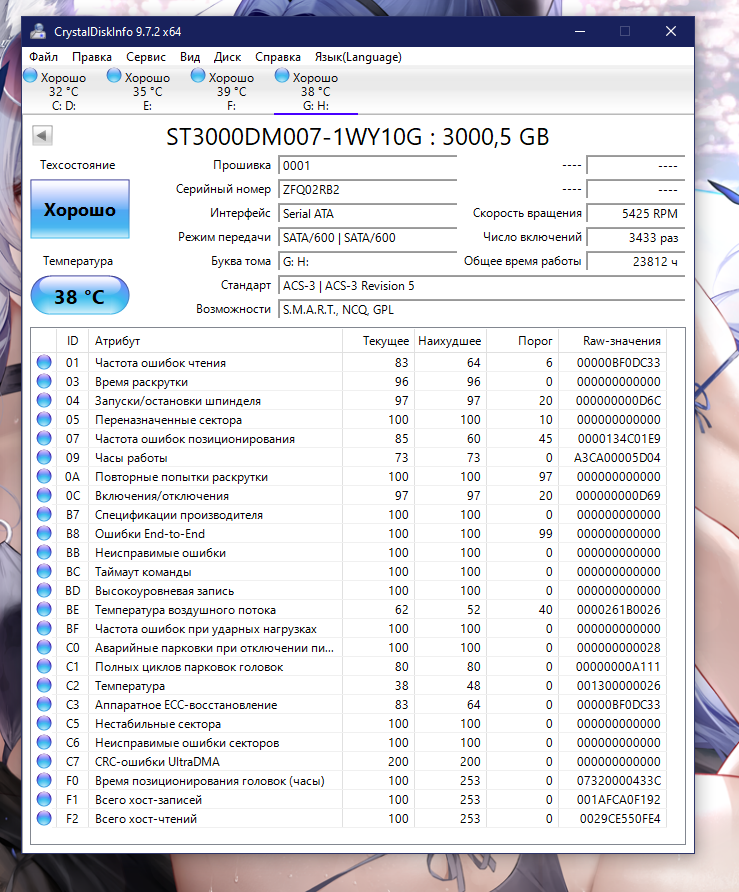The height and width of the screenshot is (892, 739).
Task: Click the Возможности field S.M.A.R.T., NCQ, GPL
Action: [481, 309]
